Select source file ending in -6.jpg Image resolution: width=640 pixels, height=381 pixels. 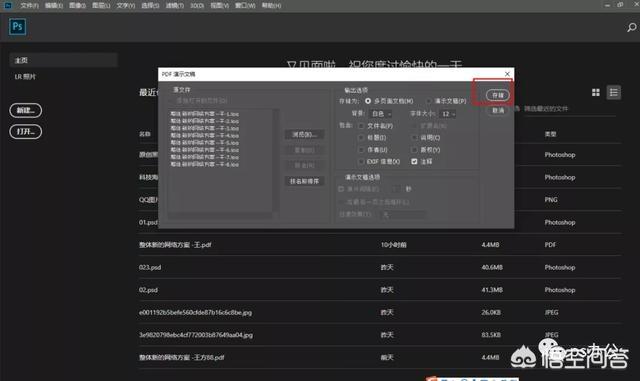[x=205, y=150]
